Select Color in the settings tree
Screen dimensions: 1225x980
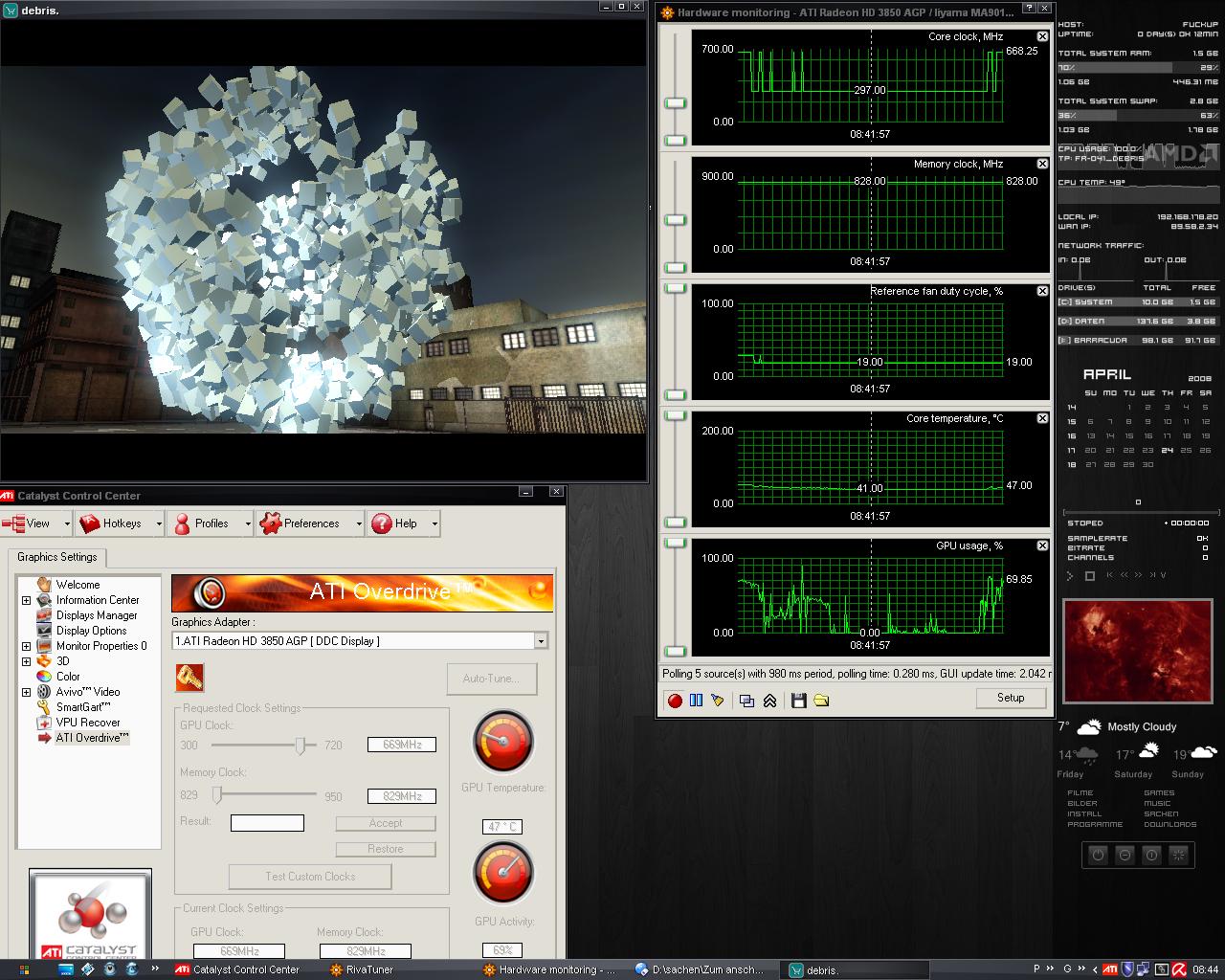tap(68, 677)
